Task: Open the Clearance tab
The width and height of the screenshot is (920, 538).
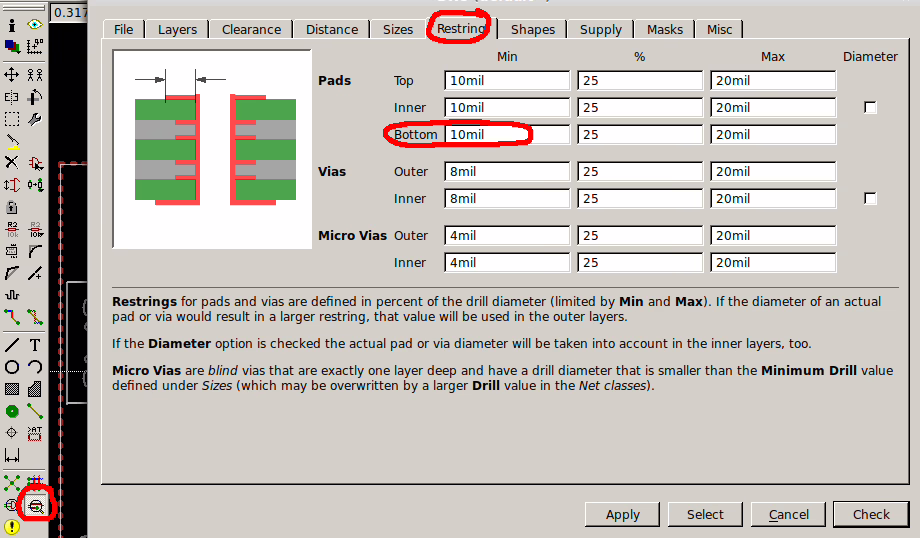Action: point(251,29)
